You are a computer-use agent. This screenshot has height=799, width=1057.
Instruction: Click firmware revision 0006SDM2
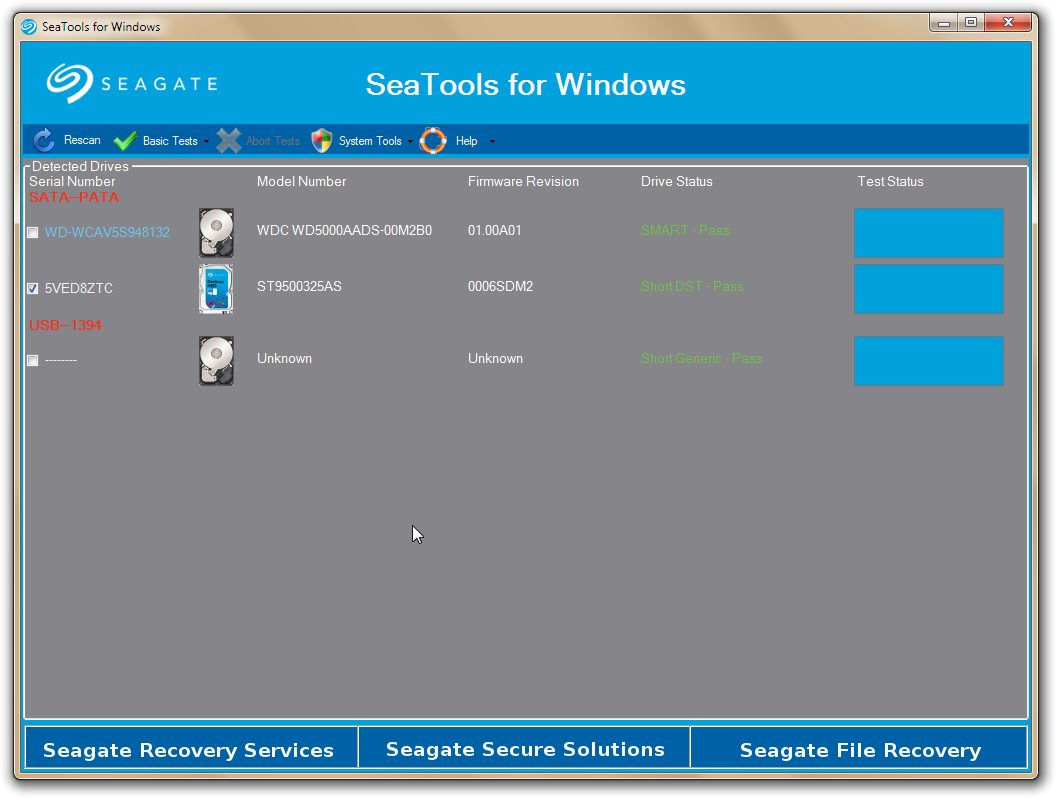tap(500, 287)
